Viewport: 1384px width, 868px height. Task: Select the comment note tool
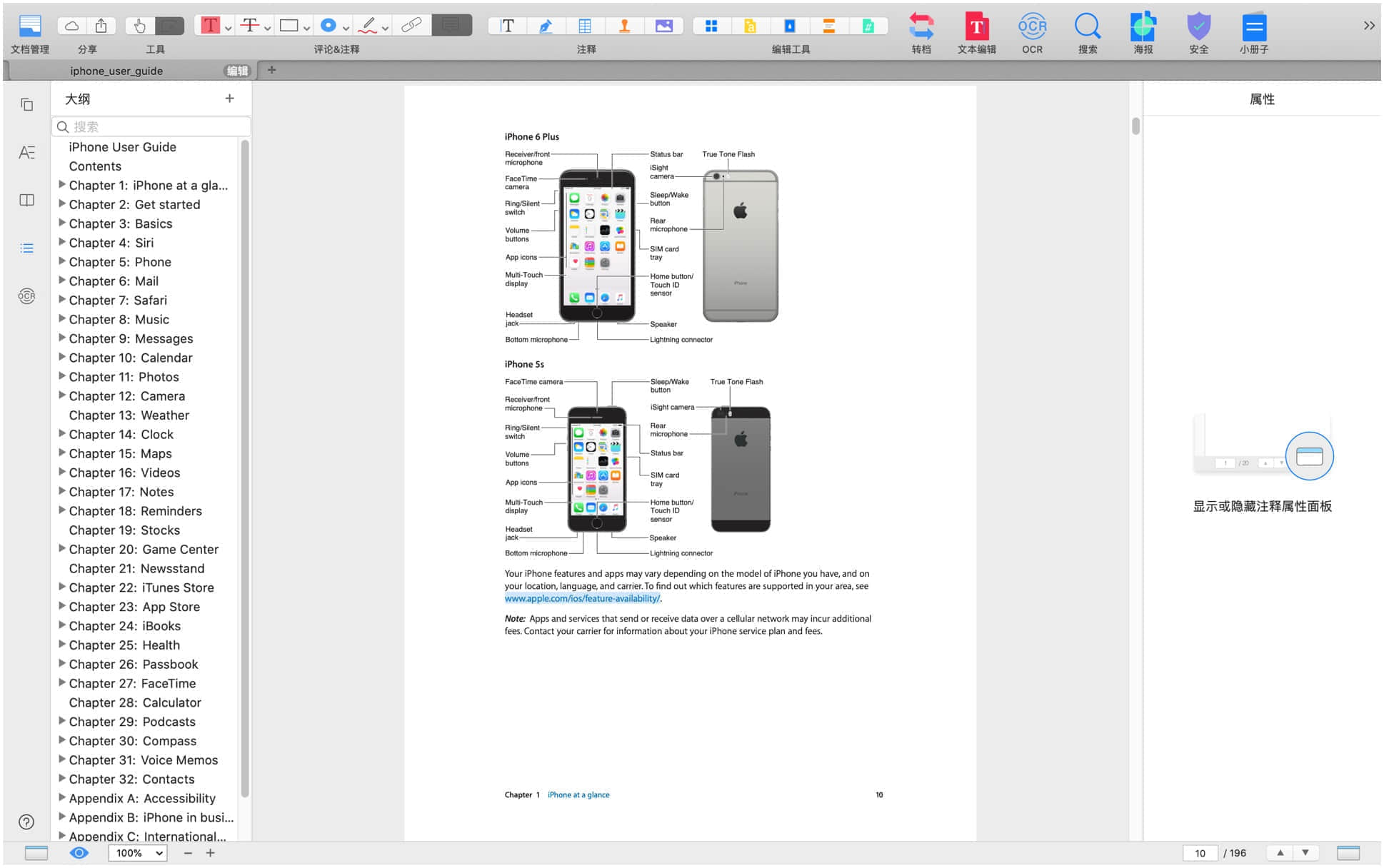451,26
